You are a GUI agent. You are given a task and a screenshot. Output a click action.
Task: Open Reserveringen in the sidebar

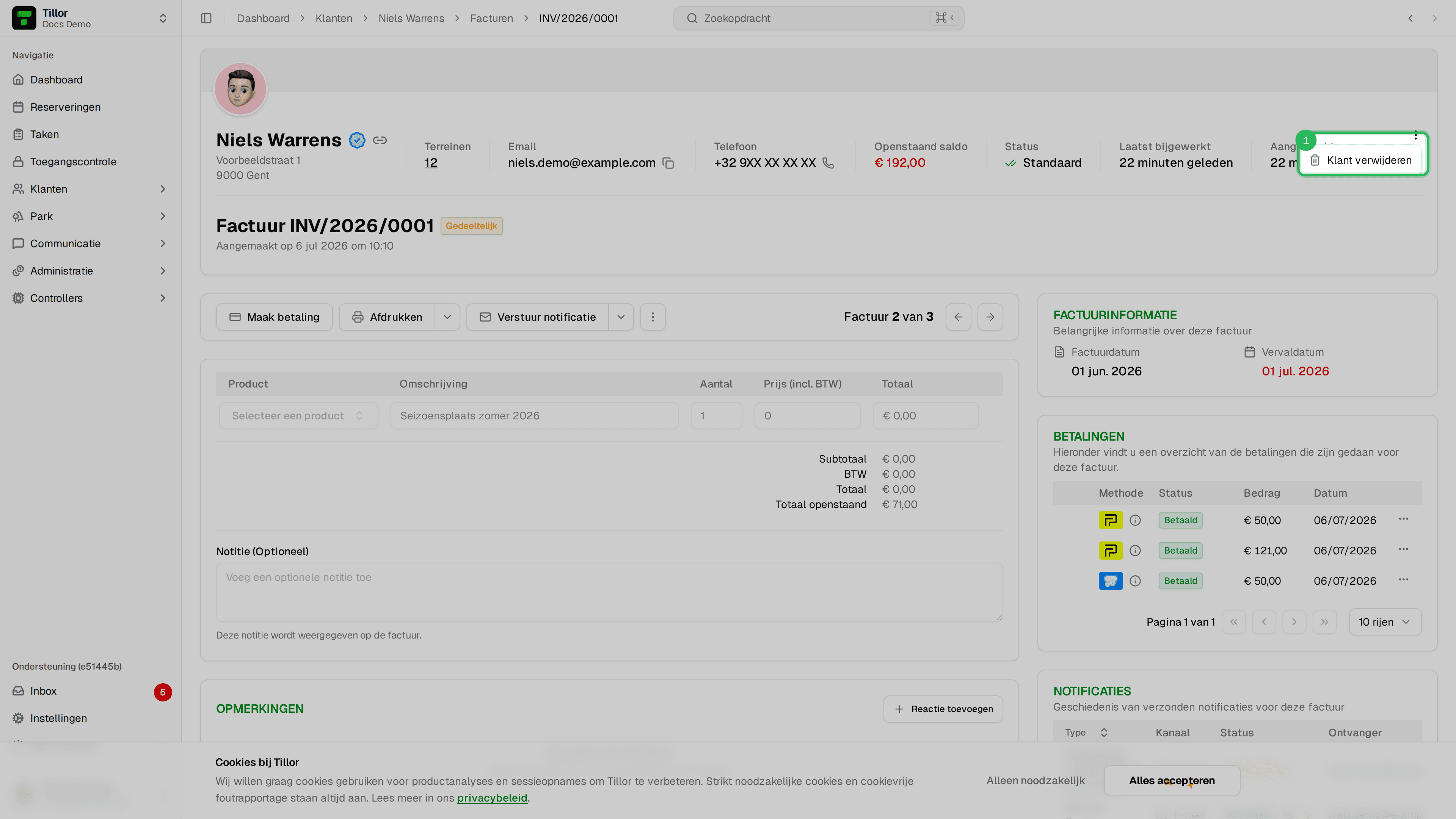[91, 107]
